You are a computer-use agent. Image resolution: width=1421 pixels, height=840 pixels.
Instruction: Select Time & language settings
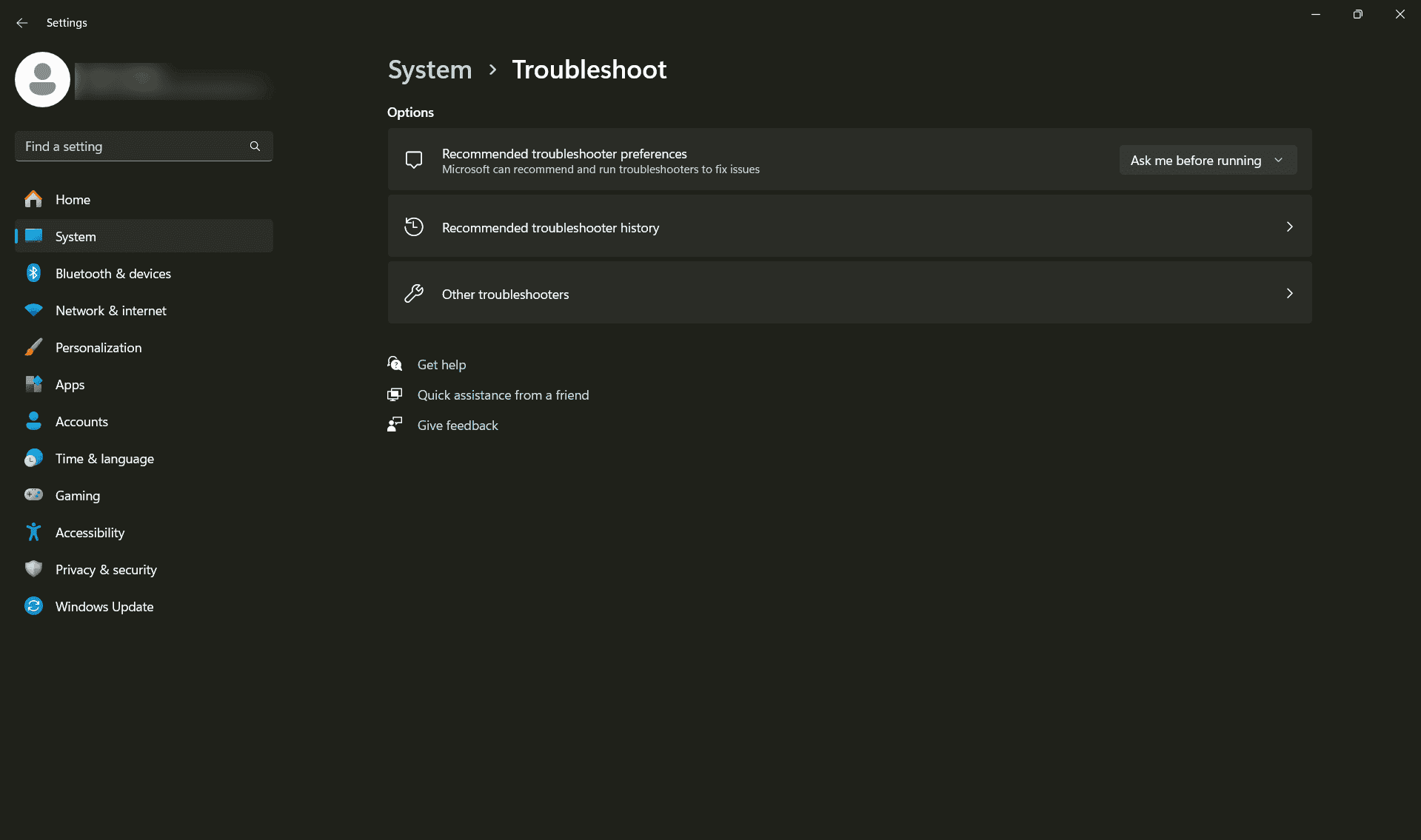tap(104, 458)
